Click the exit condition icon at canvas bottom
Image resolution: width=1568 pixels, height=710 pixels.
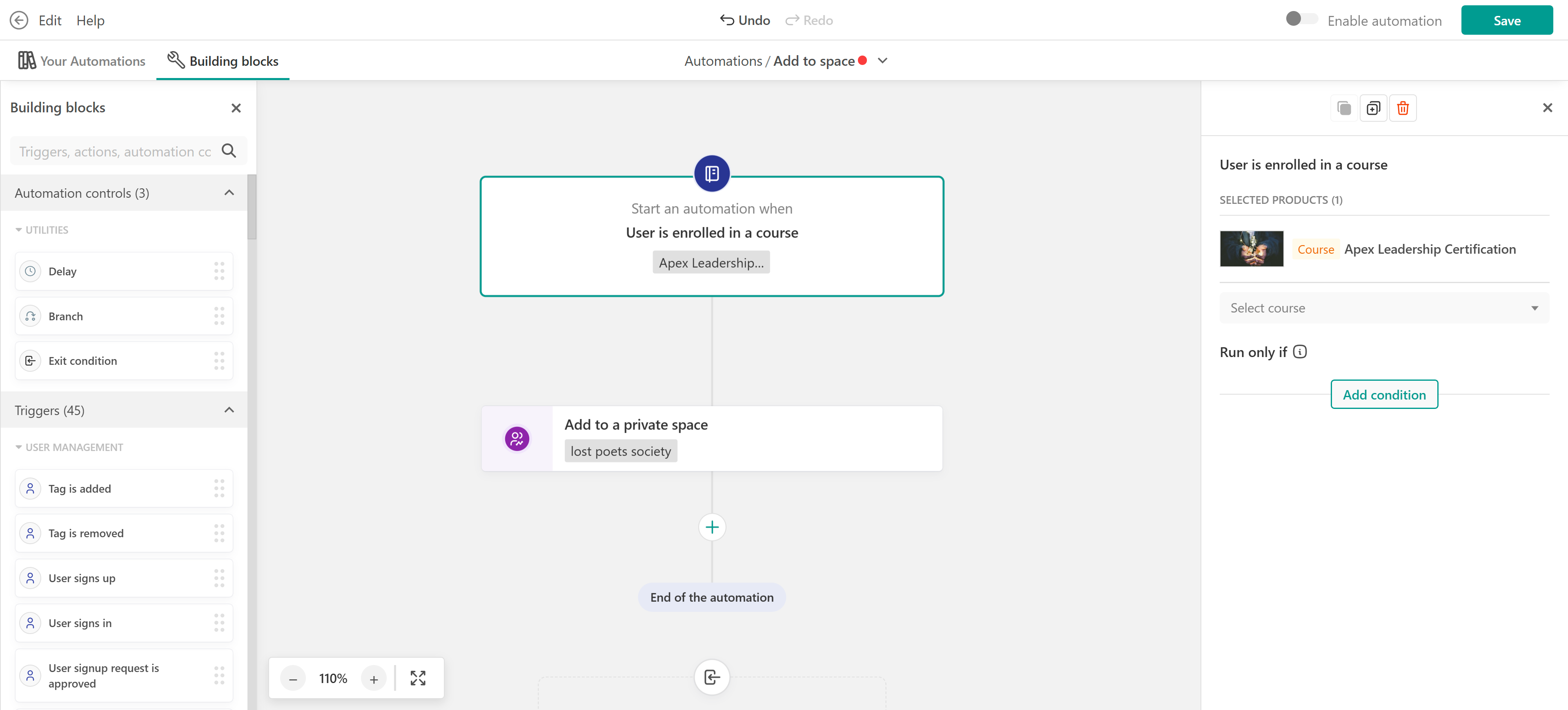click(712, 677)
